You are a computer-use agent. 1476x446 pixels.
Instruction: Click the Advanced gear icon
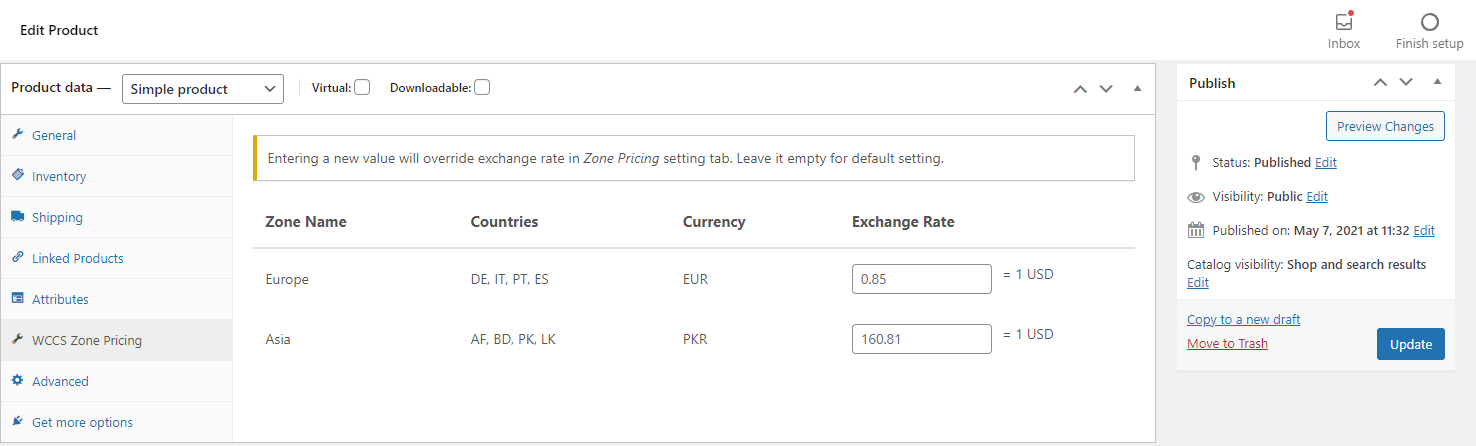tap(18, 380)
